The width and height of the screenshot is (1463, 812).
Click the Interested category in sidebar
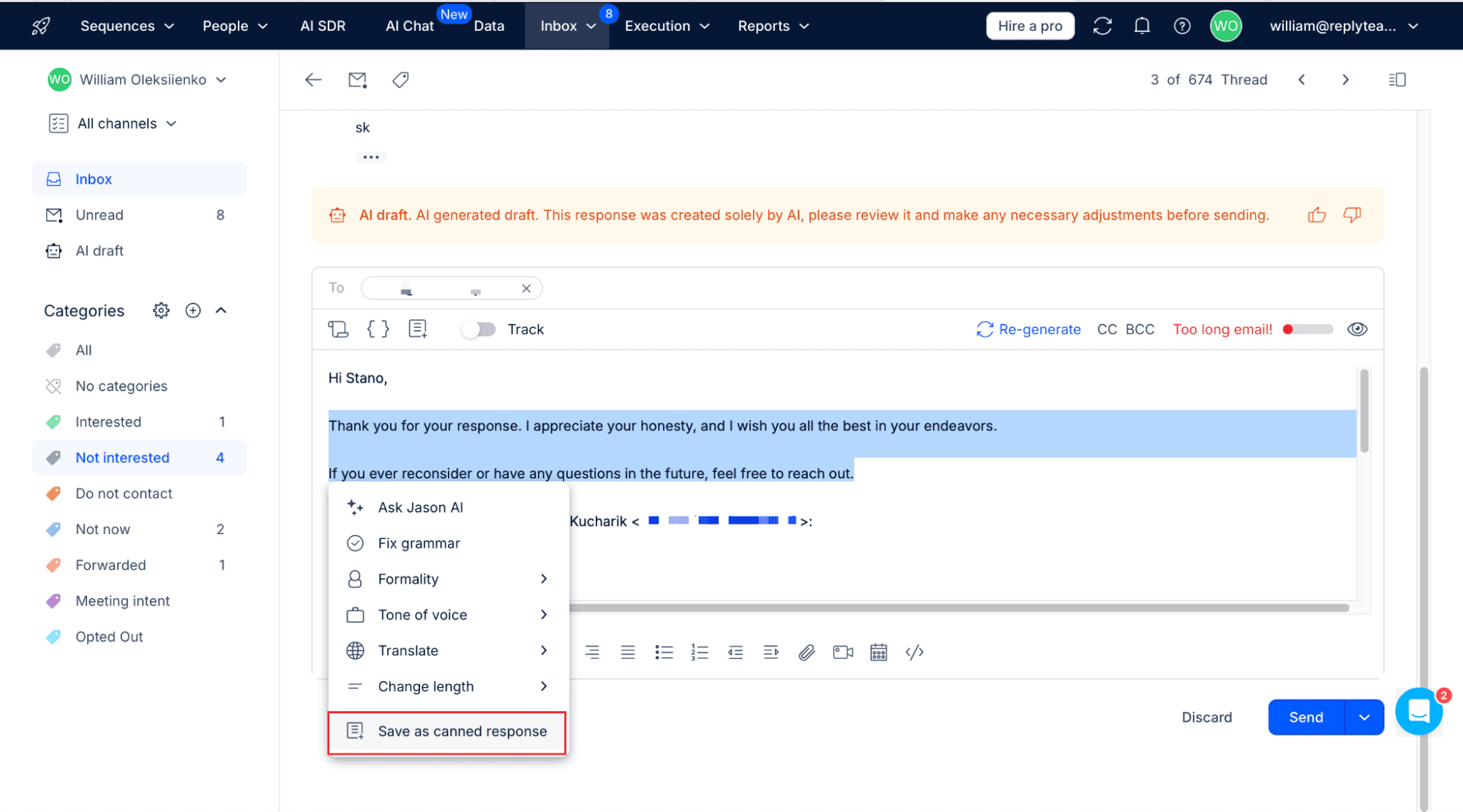108,421
